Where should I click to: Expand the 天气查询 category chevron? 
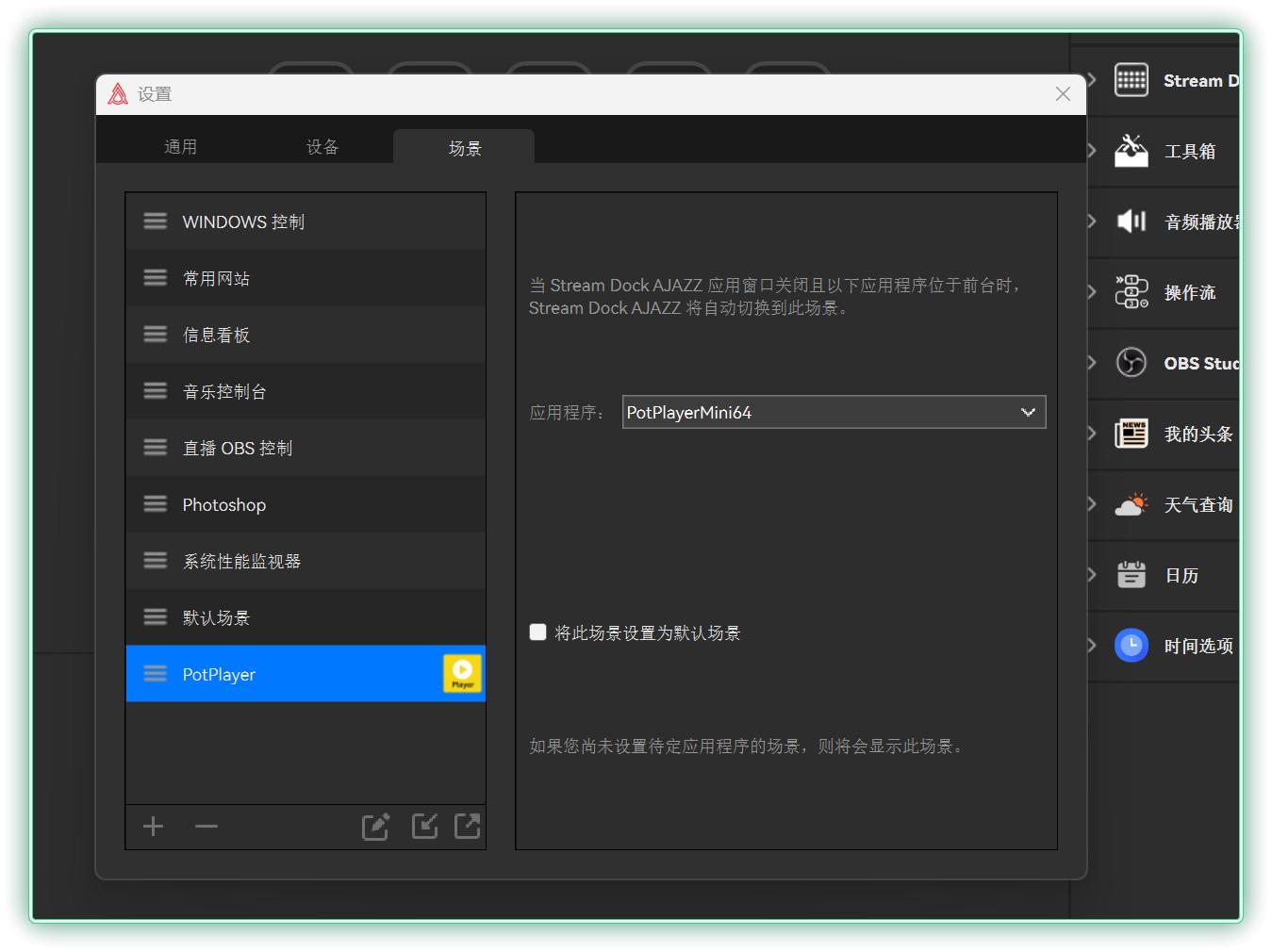(1092, 504)
